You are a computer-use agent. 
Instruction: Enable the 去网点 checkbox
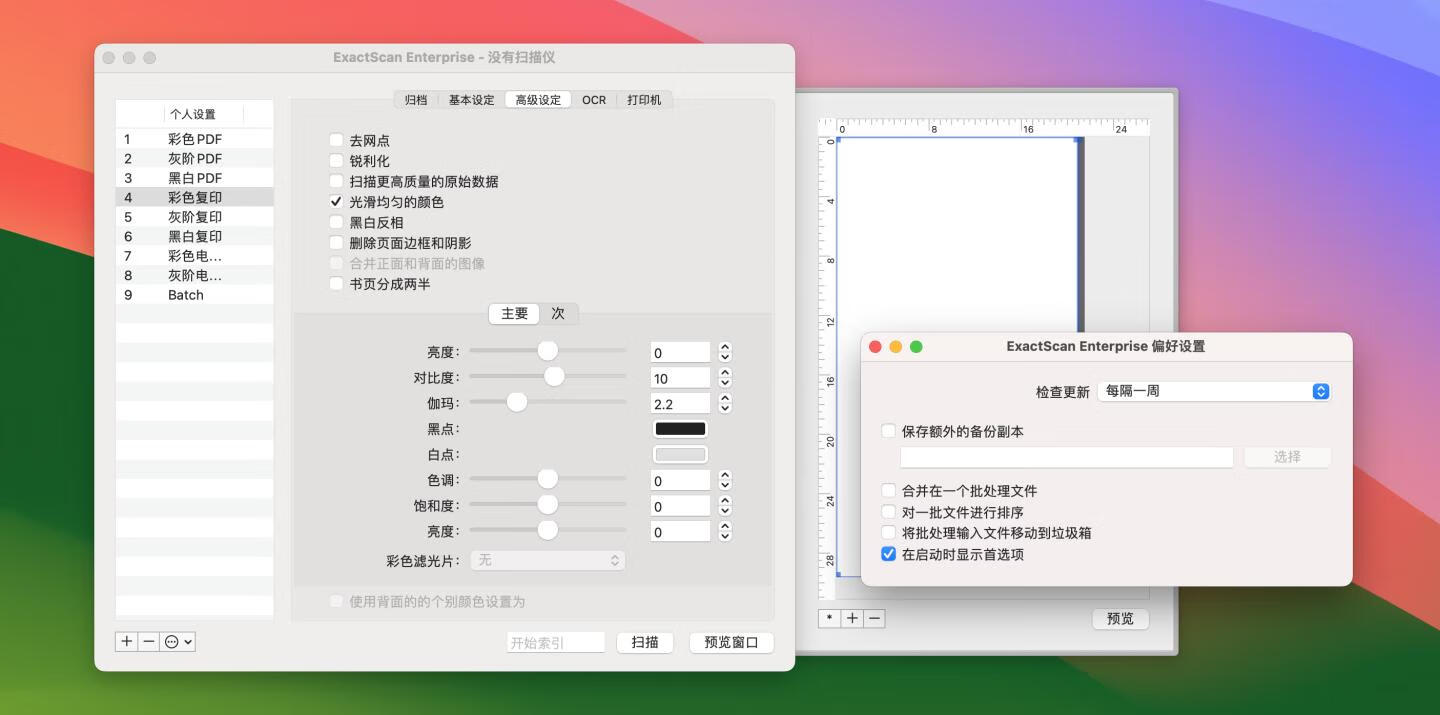click(x=336, y=141)
